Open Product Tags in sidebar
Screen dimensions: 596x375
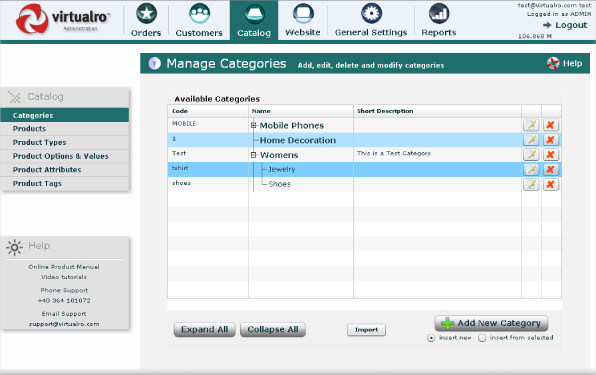click(x=65, y=184)
